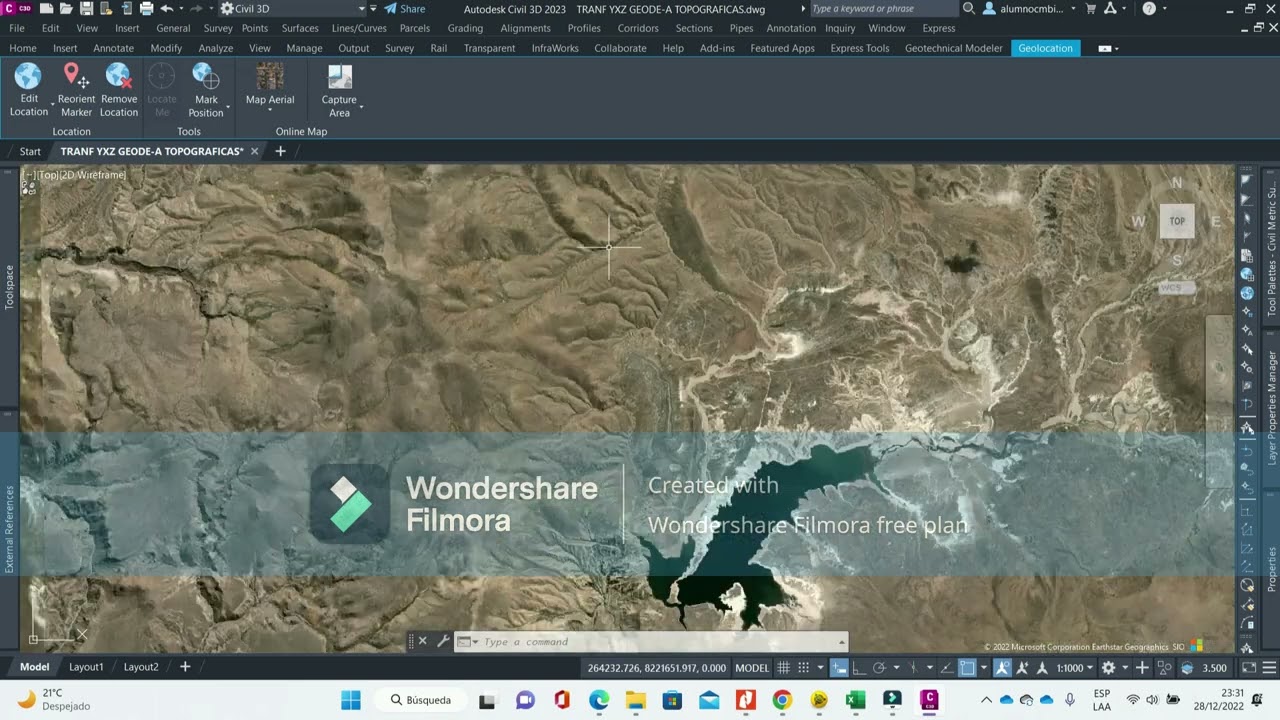Screen dimensions: 1280x720
Task: Close the command line with the X
Action: pos(422,642)
